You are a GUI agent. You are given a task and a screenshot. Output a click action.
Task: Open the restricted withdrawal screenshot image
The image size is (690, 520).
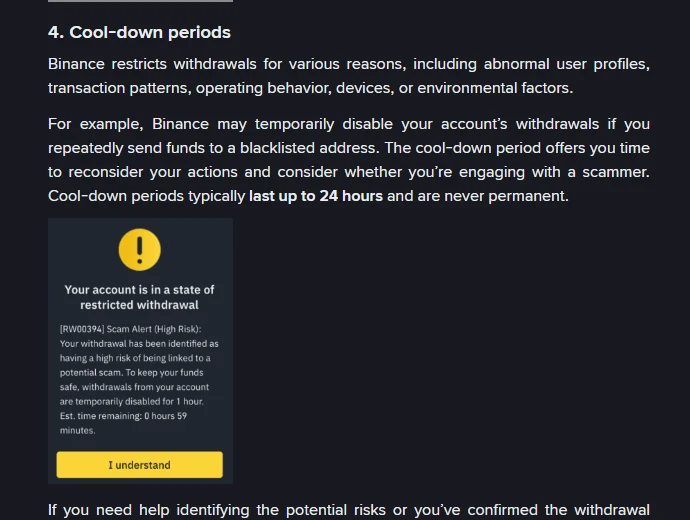pos(140,351)
